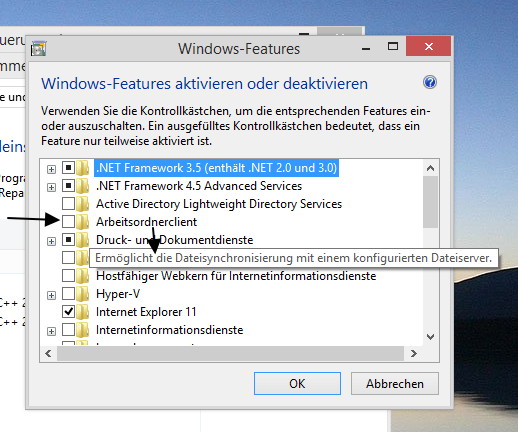Enable Hostfähiger Webkern für Internetinformationsdienste checkbox

click(x=68, y=275)
